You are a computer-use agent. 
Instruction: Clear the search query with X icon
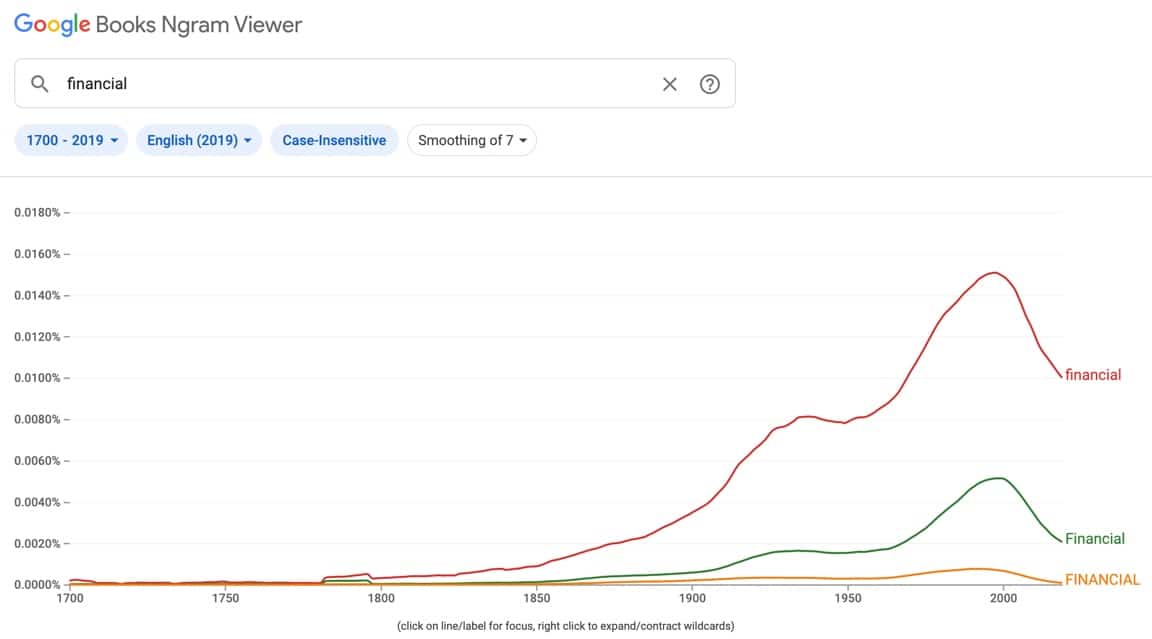[x=670, y=84]
